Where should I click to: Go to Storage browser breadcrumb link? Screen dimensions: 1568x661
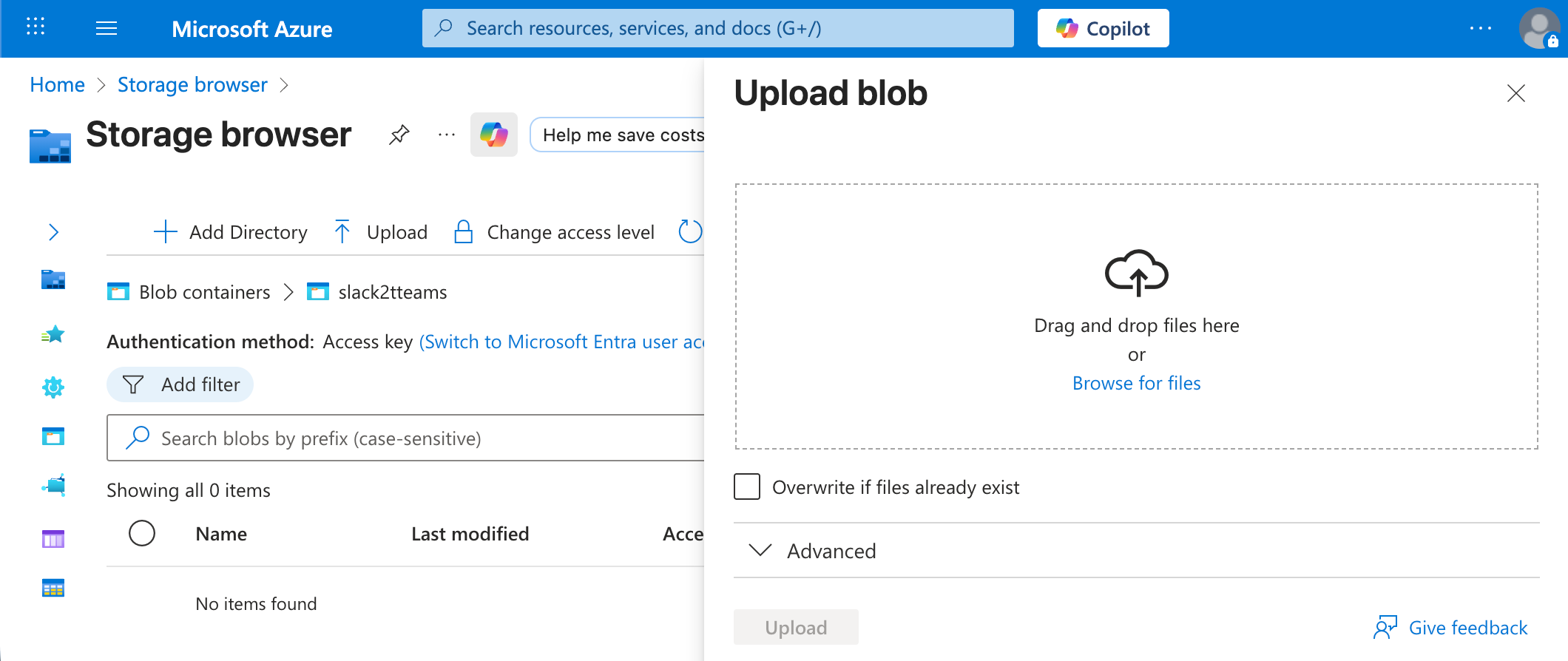point(192,85)
